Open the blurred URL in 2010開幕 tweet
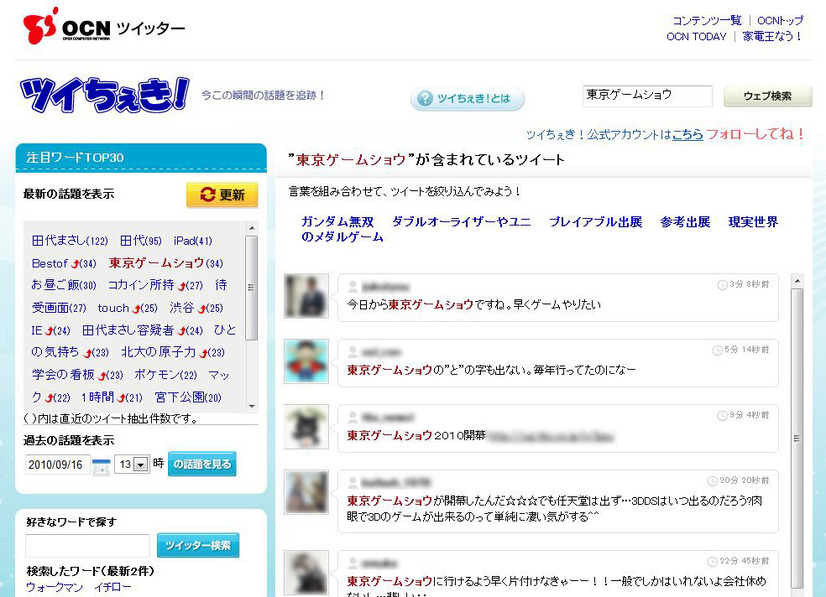This screenshot has width=826, height=597. point(550,436)
